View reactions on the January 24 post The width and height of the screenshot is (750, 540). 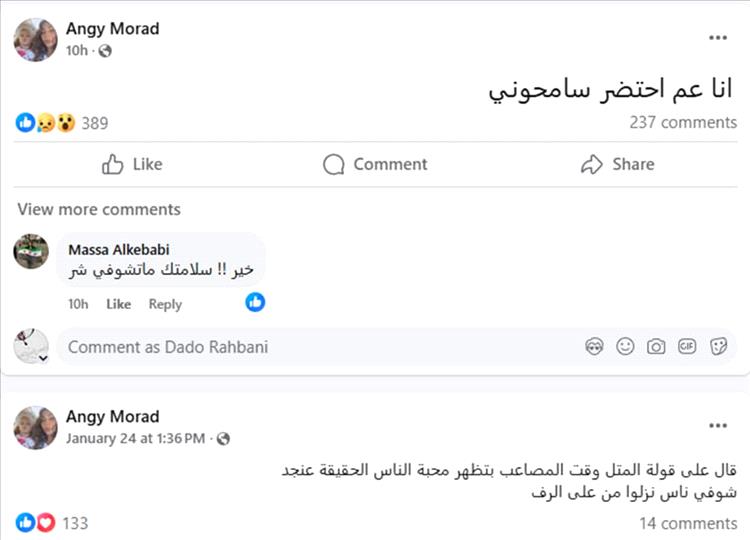click(x=50, y=522)
